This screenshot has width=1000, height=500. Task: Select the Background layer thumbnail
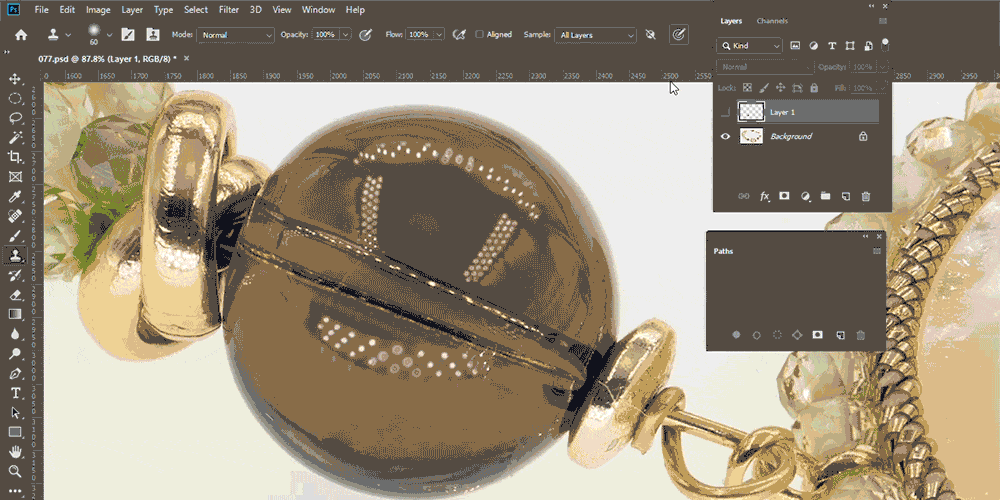(x=751, y=136)
